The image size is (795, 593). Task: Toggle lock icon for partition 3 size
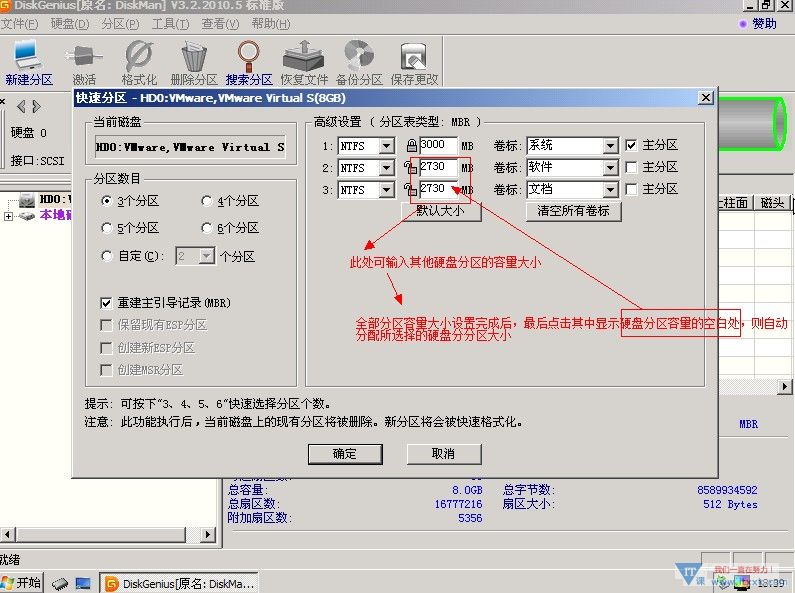[410, 190]
